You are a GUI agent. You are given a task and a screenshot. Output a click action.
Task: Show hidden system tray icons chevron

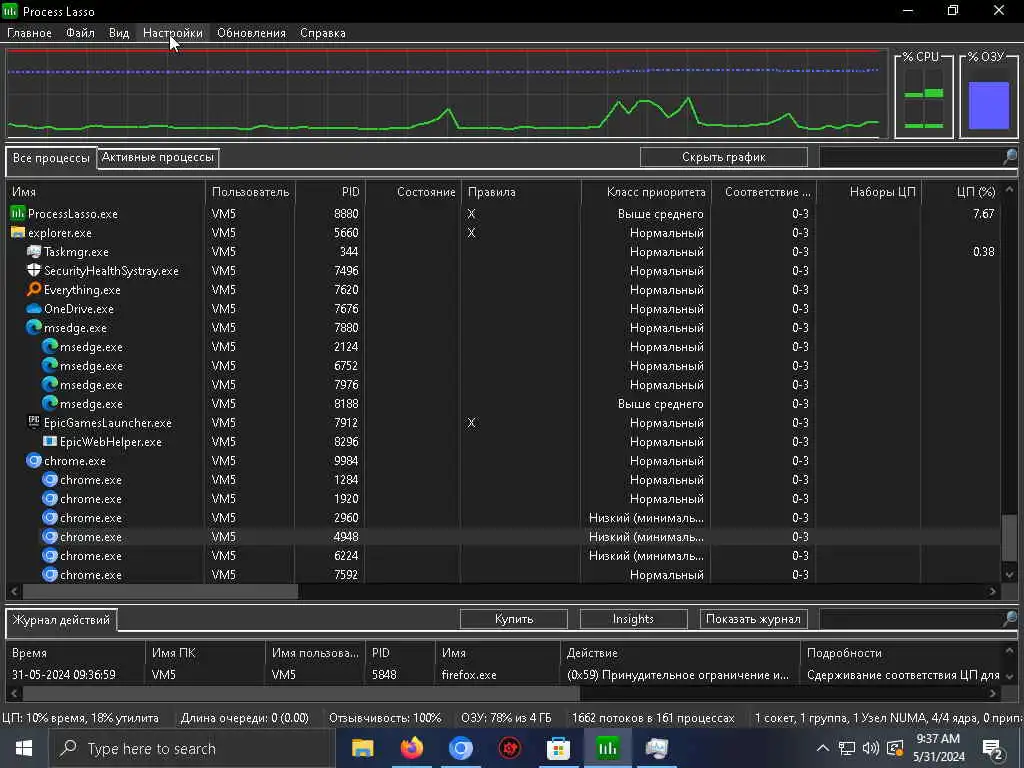tap(823, 748)
